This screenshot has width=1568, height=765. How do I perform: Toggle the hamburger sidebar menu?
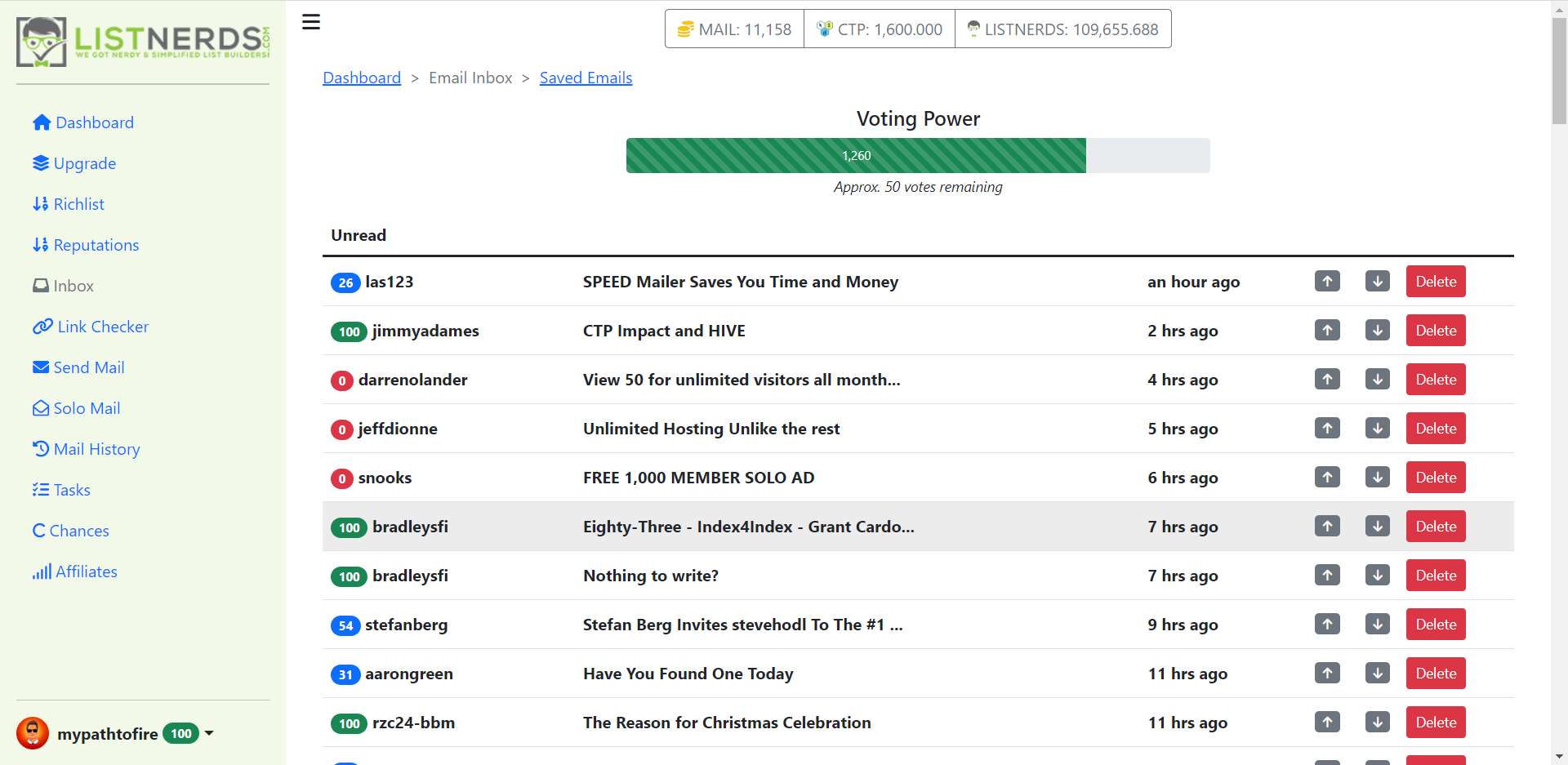[x=310, y=22]
